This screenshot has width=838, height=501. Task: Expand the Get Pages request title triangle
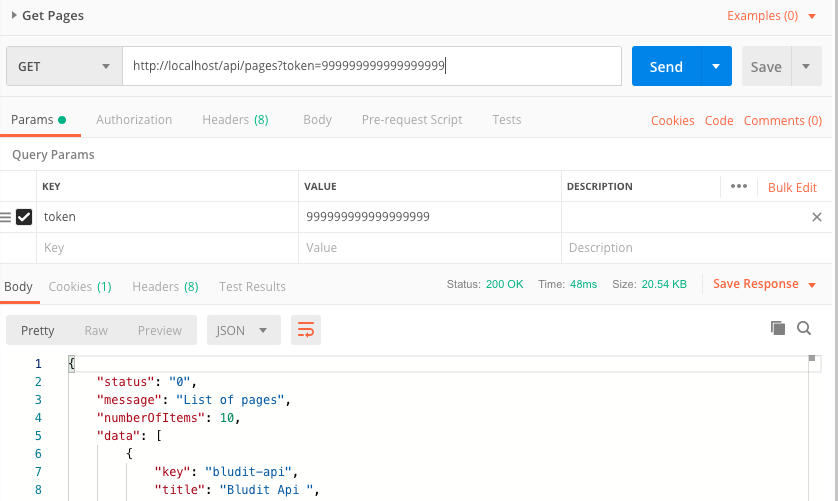pos(14,16)
